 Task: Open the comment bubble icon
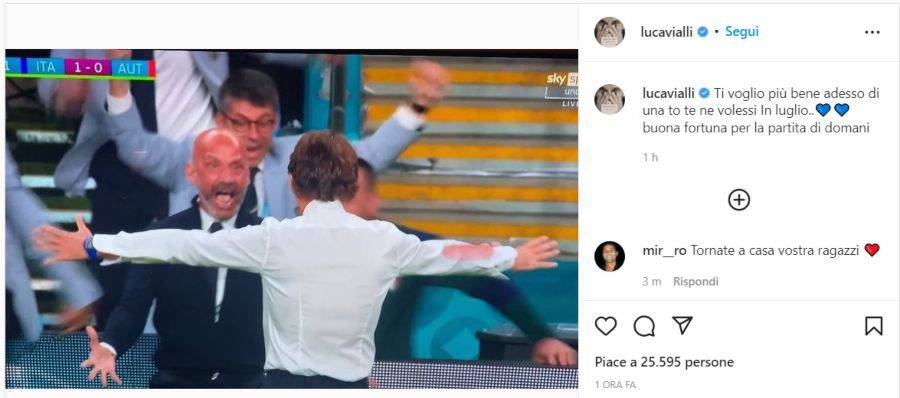tap(644, 326)
